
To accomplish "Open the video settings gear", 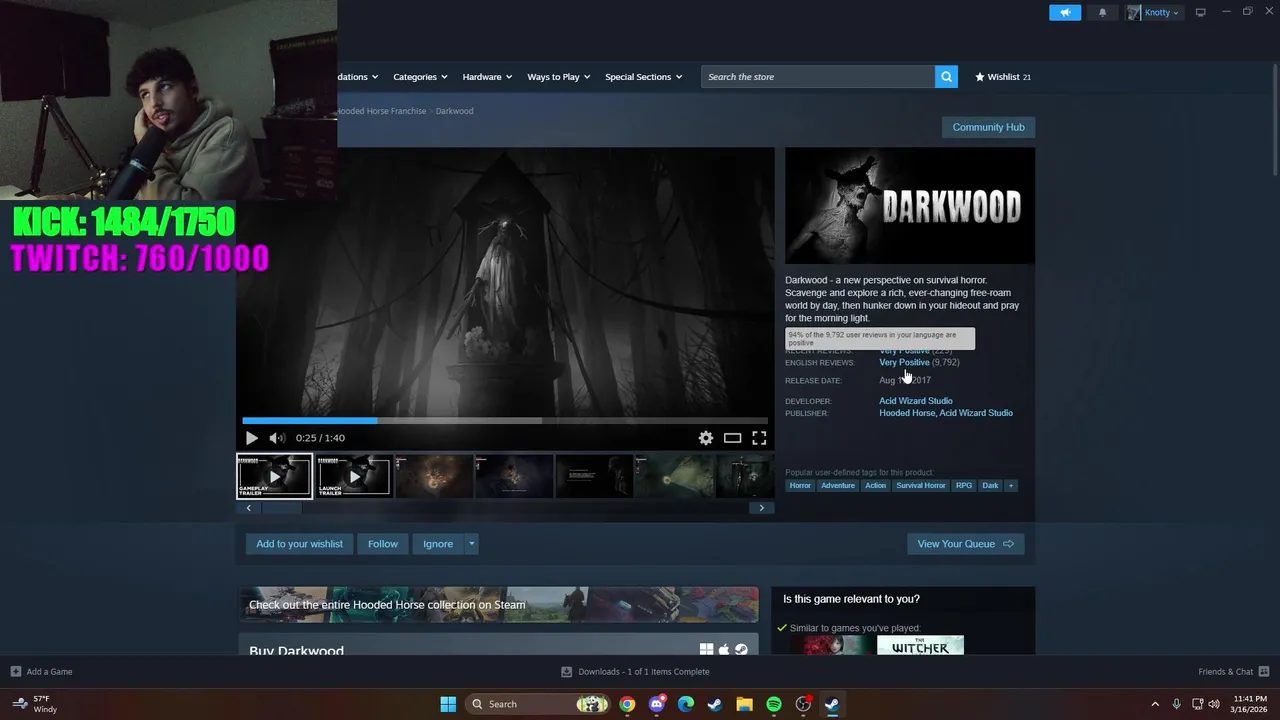I will pyautogui.click(x=706, y=438).
